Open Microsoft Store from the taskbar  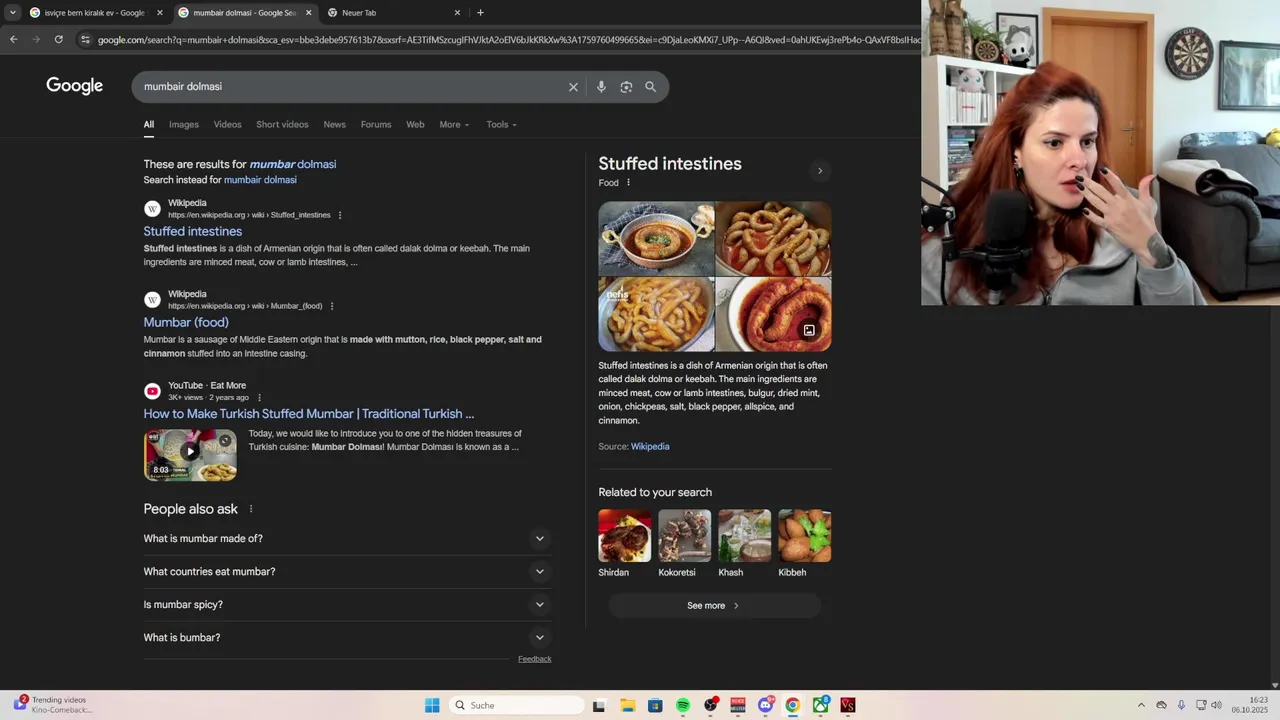[655, 705]
